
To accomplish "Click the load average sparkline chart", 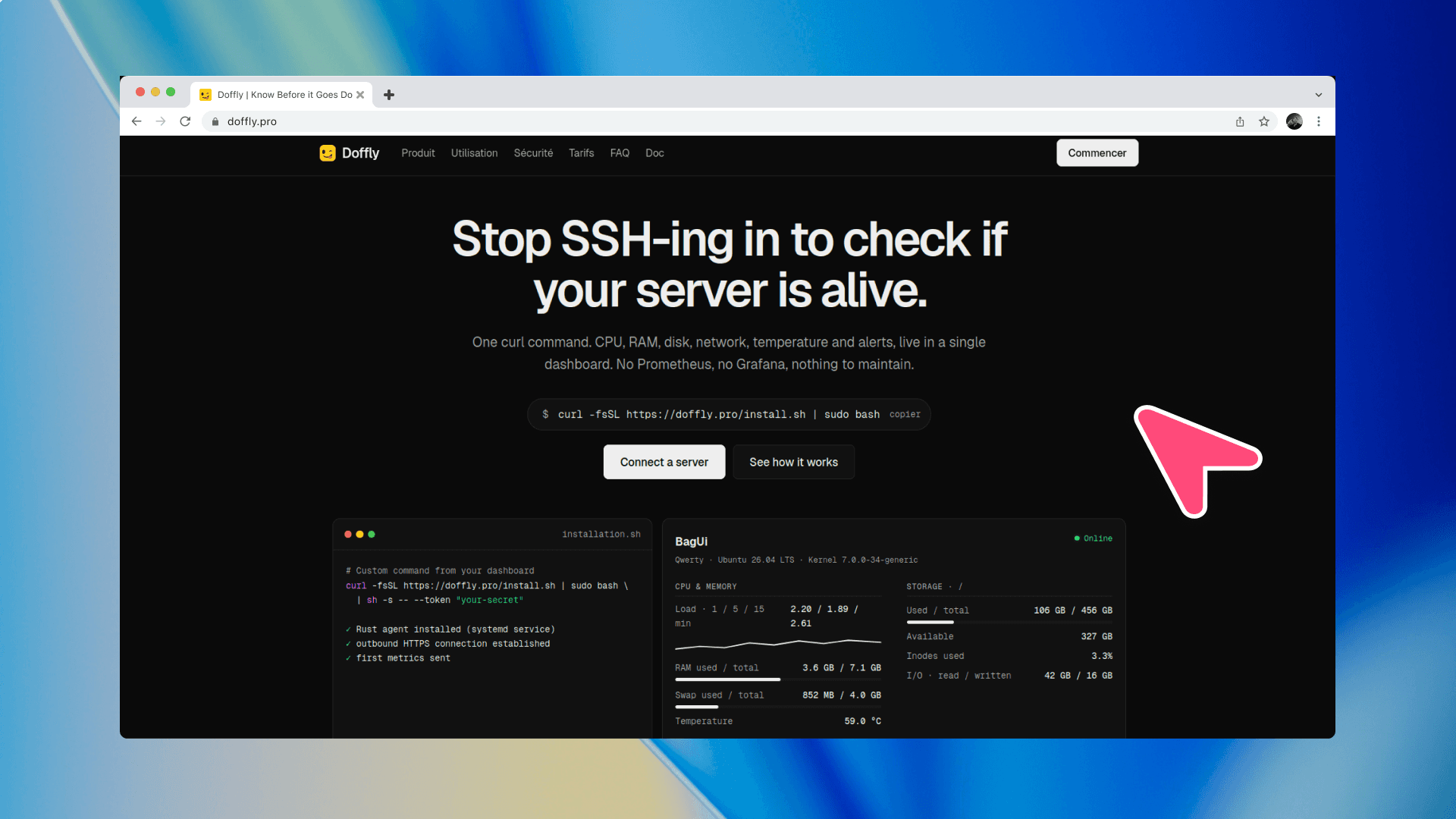I will click(778, 645).
